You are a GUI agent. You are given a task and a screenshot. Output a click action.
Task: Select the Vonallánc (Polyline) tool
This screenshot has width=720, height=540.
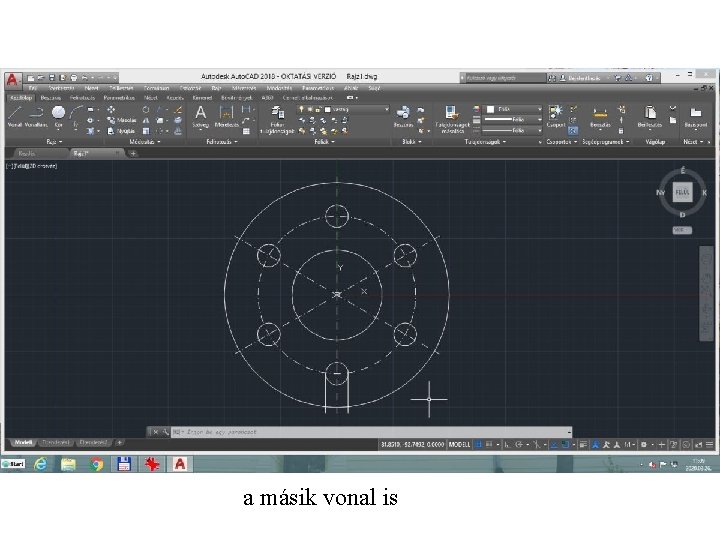click(36, 117)
